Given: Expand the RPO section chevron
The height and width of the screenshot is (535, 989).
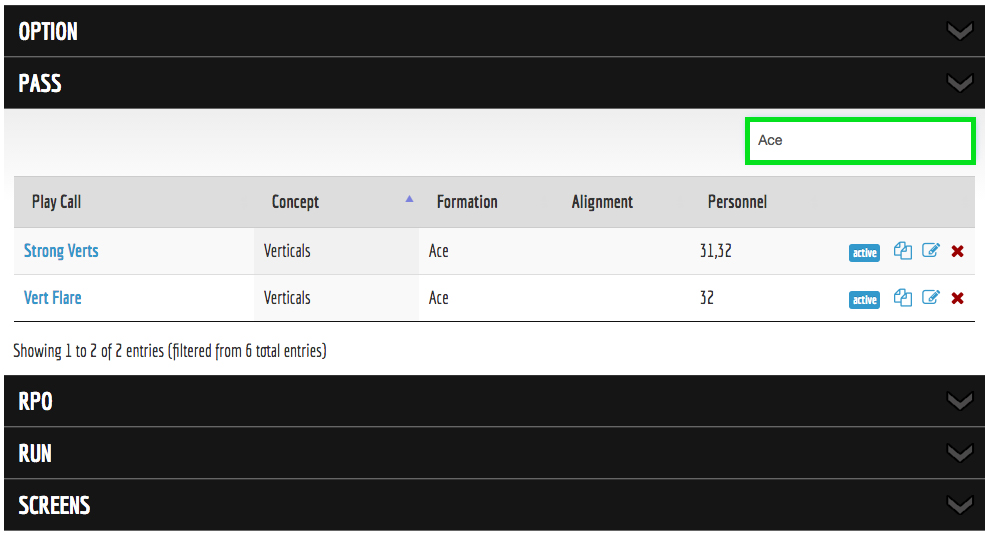Looking at the screenshot, I should (959, 402).
